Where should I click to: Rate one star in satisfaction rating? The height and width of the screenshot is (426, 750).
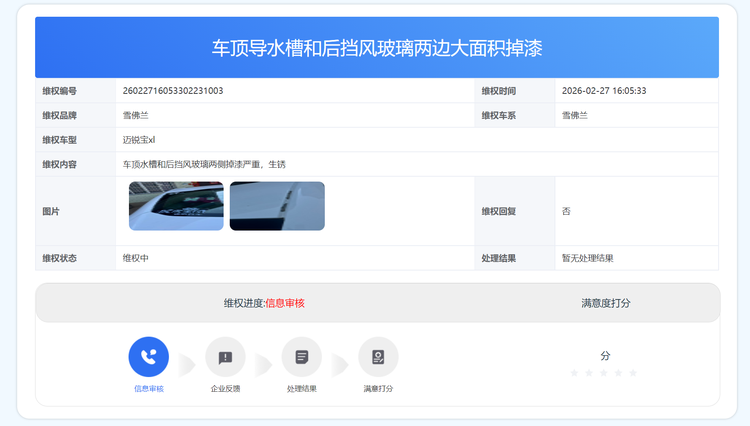(575, 373)
